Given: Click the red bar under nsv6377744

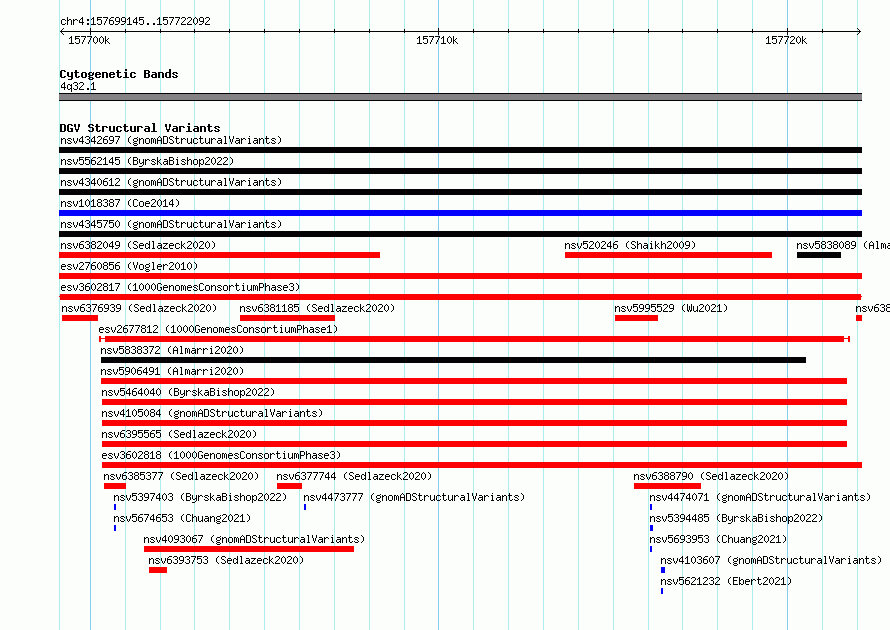Looking at the screenshot, I should 289,486.
